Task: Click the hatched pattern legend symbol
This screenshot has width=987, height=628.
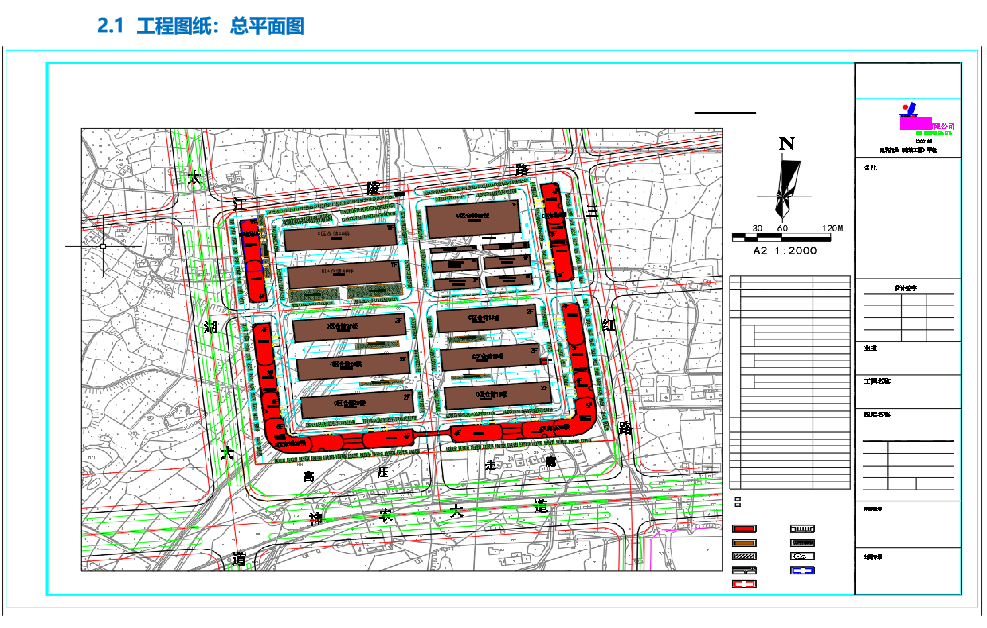Action: [x=743, y=557]
